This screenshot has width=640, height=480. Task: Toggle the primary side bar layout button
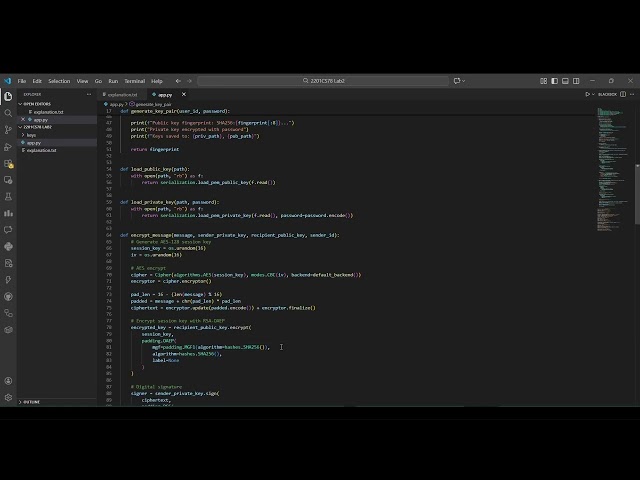[x=553, y=81]
